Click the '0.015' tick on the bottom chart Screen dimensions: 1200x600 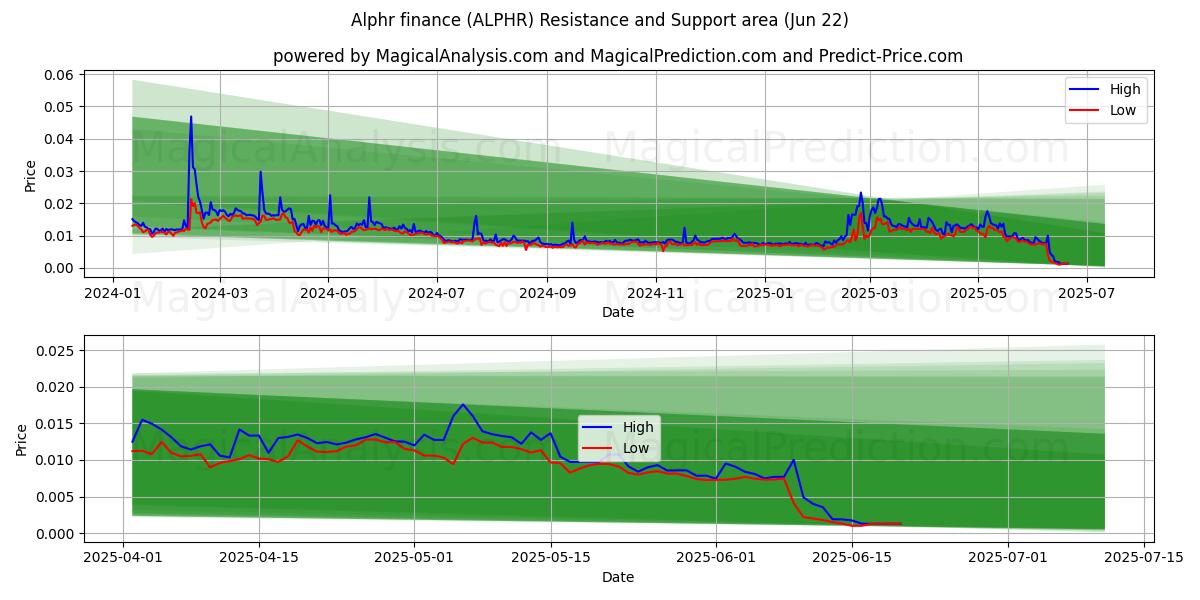click(x=57, y=424)
